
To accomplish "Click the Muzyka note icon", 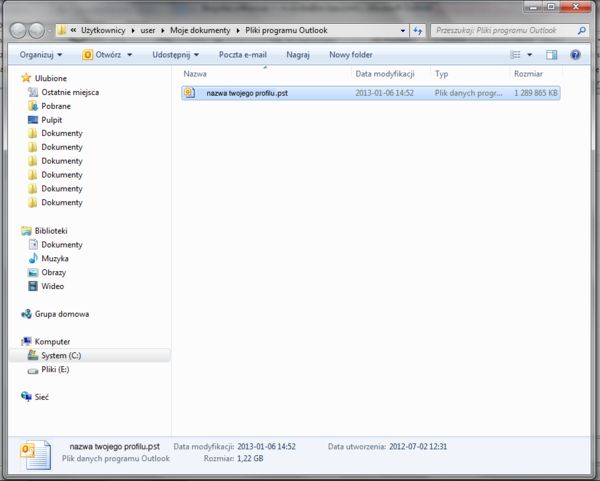I will coord(33,258).
